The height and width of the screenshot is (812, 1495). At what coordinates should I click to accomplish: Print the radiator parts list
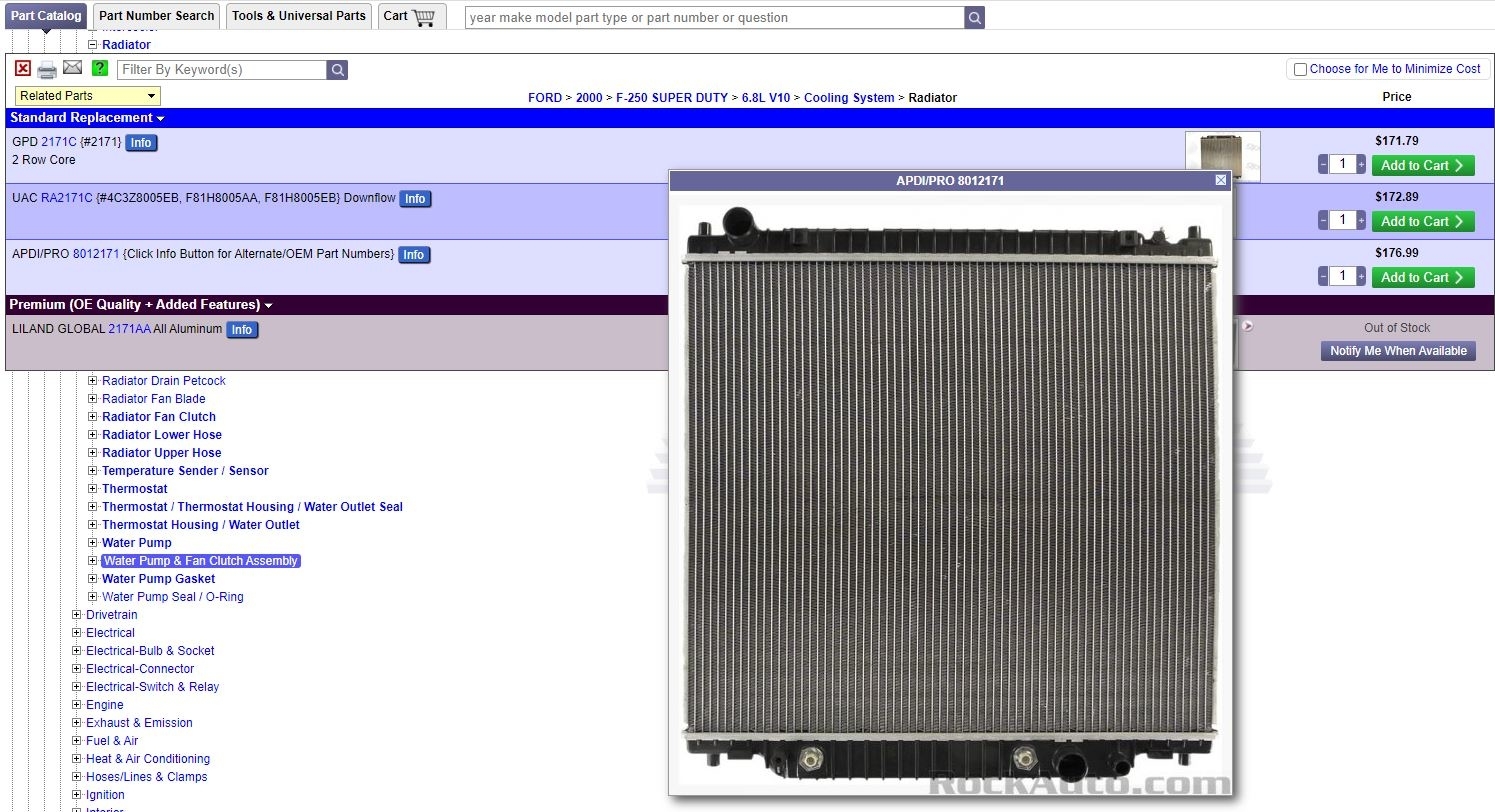(47, 70)
